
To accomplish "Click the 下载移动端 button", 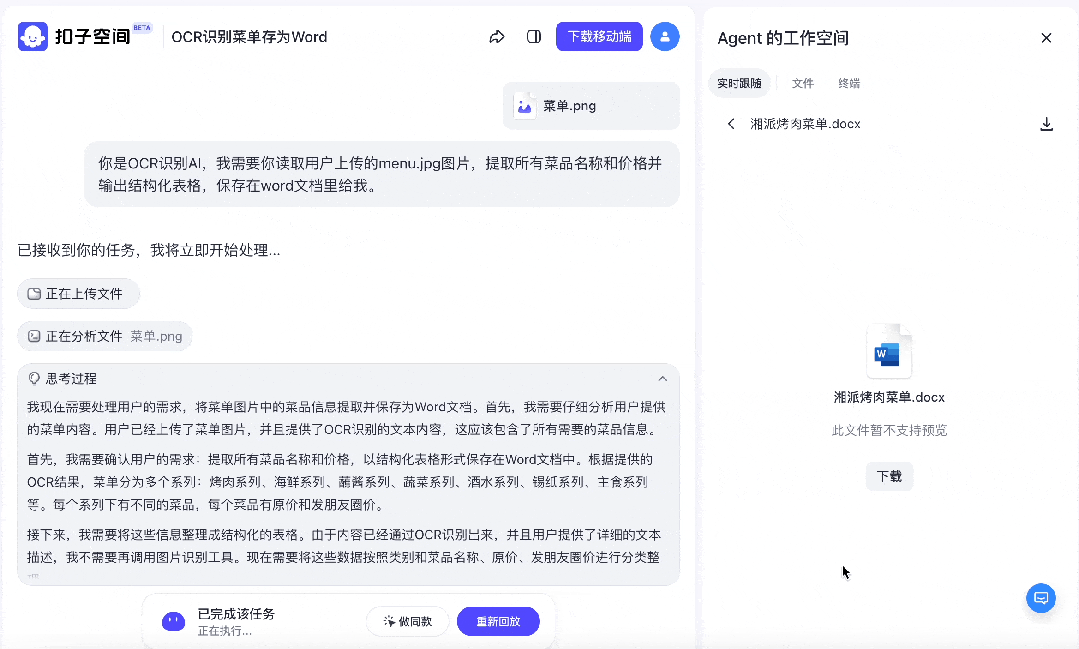I will [599, 36].
